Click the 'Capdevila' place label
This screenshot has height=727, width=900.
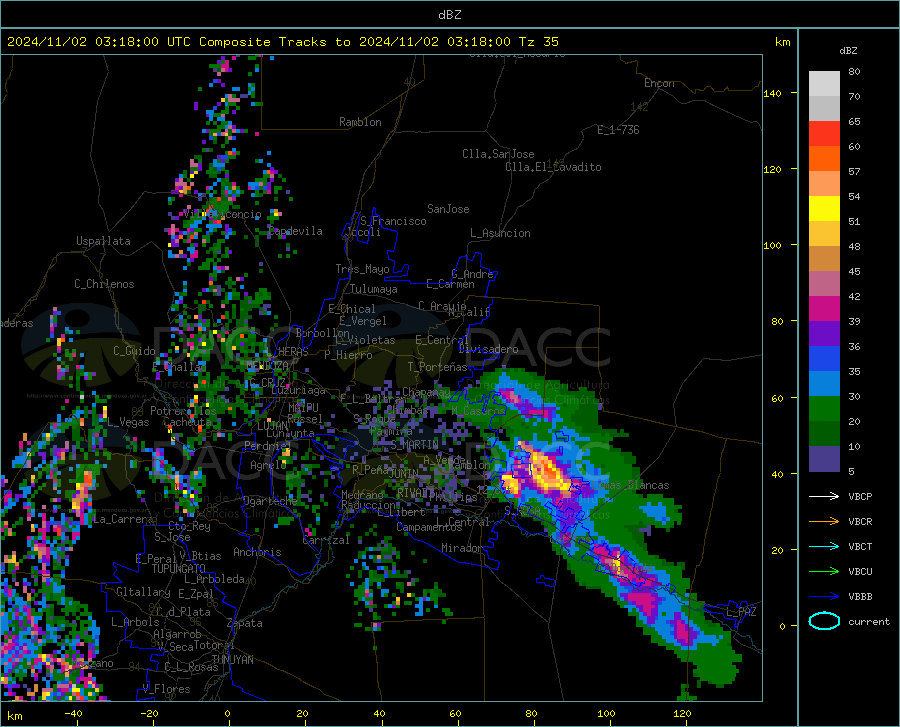pyautogui.click(x=295, y=231)
